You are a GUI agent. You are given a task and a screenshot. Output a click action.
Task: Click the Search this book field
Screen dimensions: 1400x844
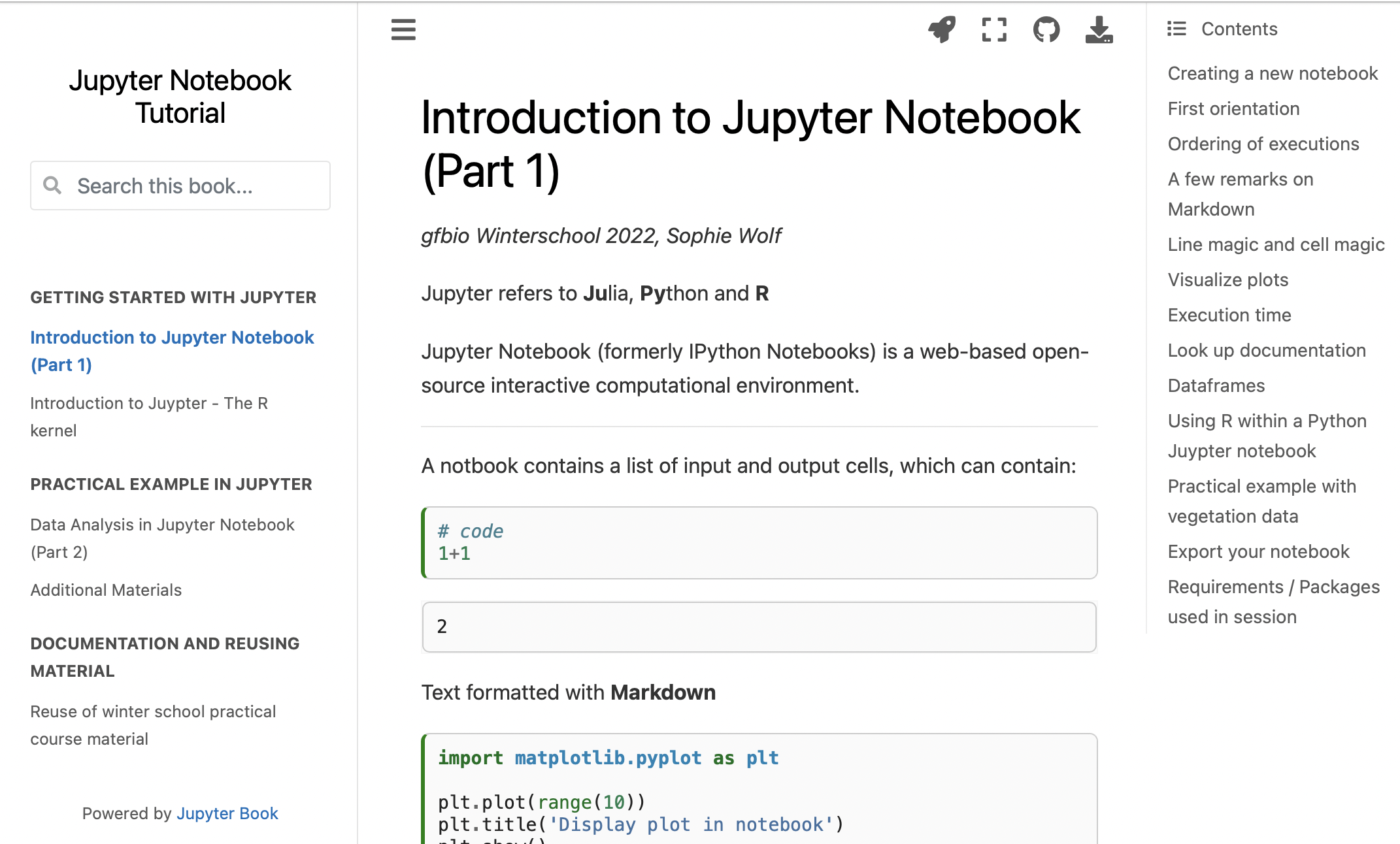click(x=180, y=186)
